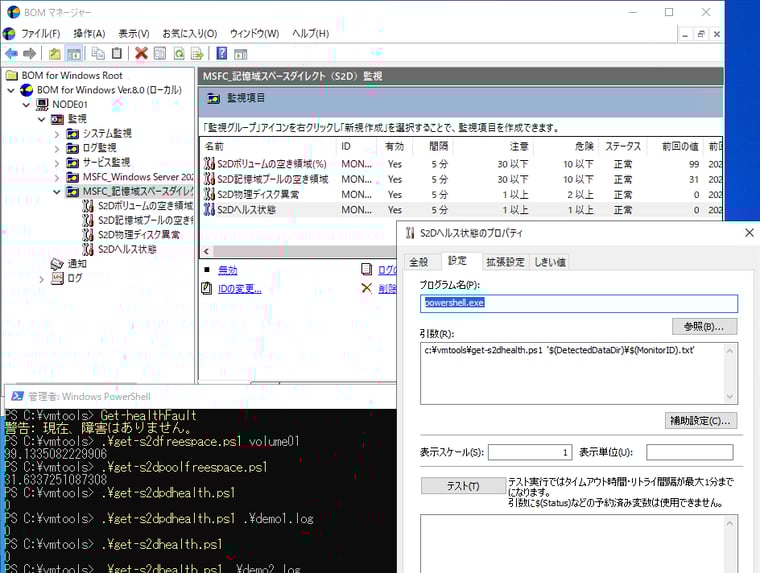Click the プログラム名 input field
This screenshot has height=573, width=760.
[579, 303]
